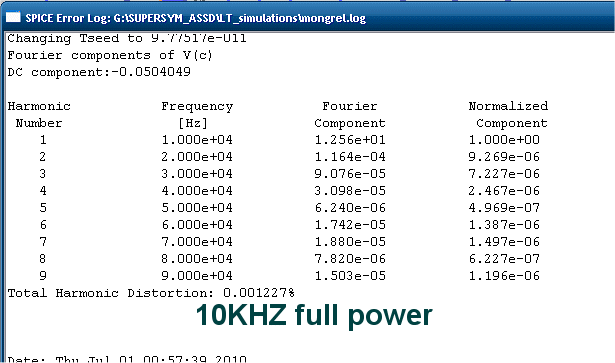Select frequency value 9.000e+04
This screenshot has height=363, width=615.
197,276
